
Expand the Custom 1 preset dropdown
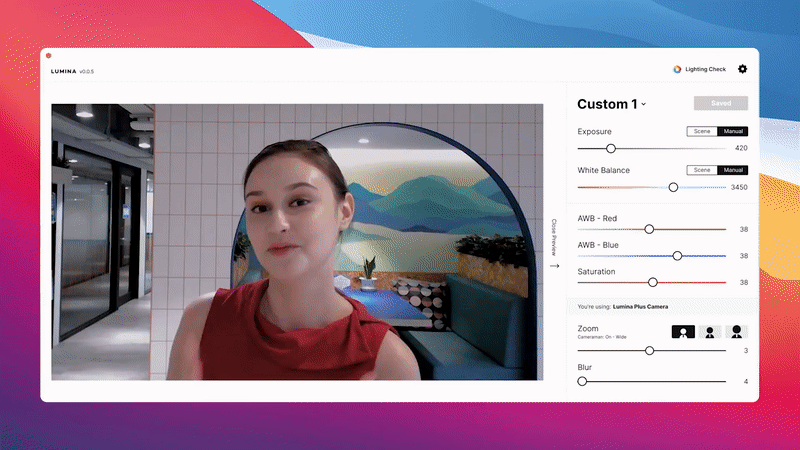[x=612, y=104]
